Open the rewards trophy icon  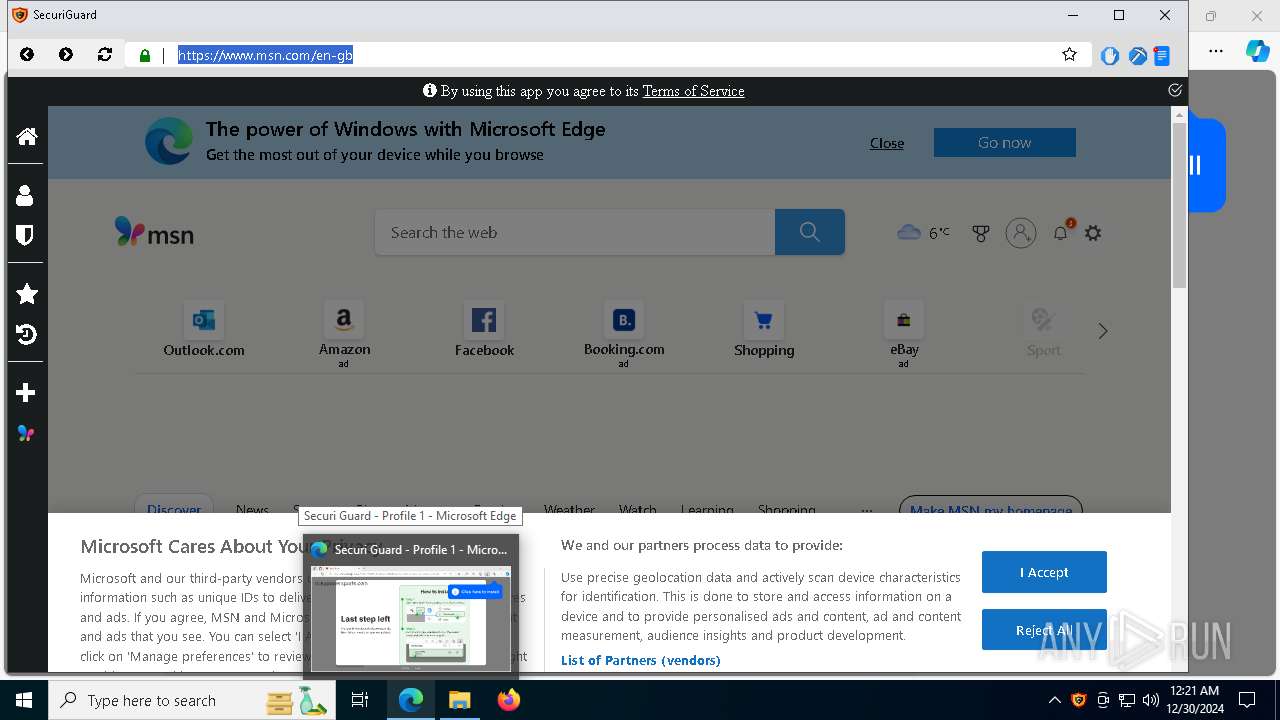pyautogui.click(x=981, y=233)
